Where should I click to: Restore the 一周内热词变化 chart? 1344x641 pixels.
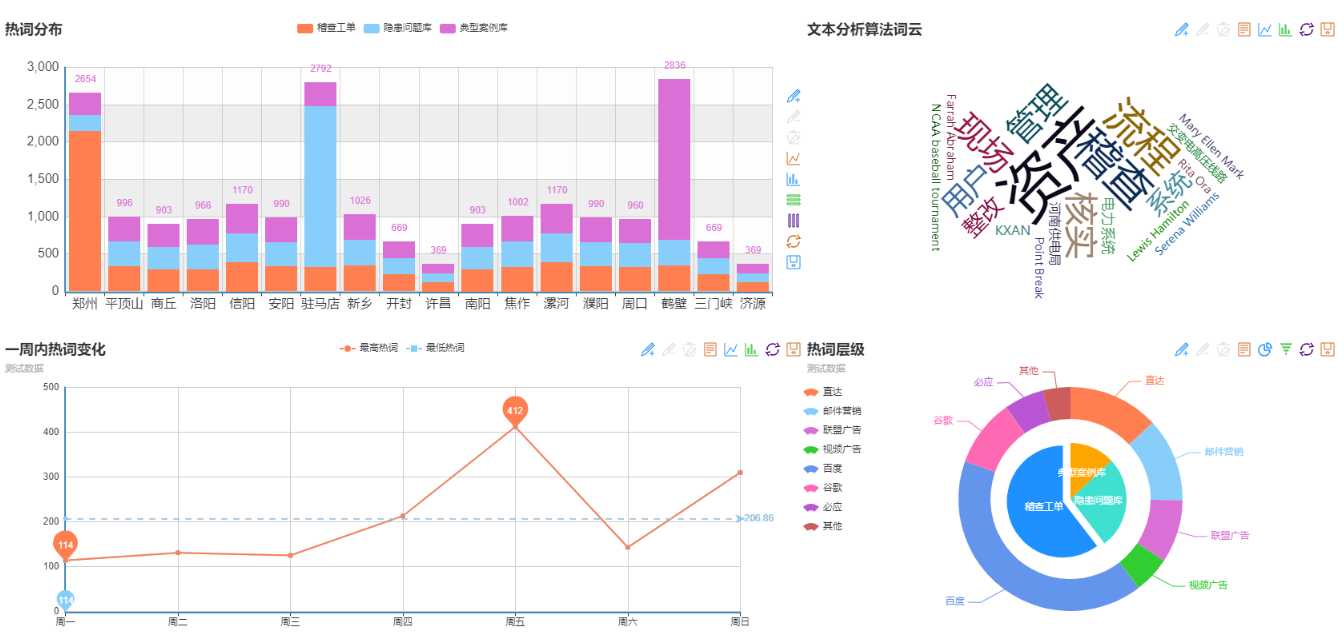[772, 349]
